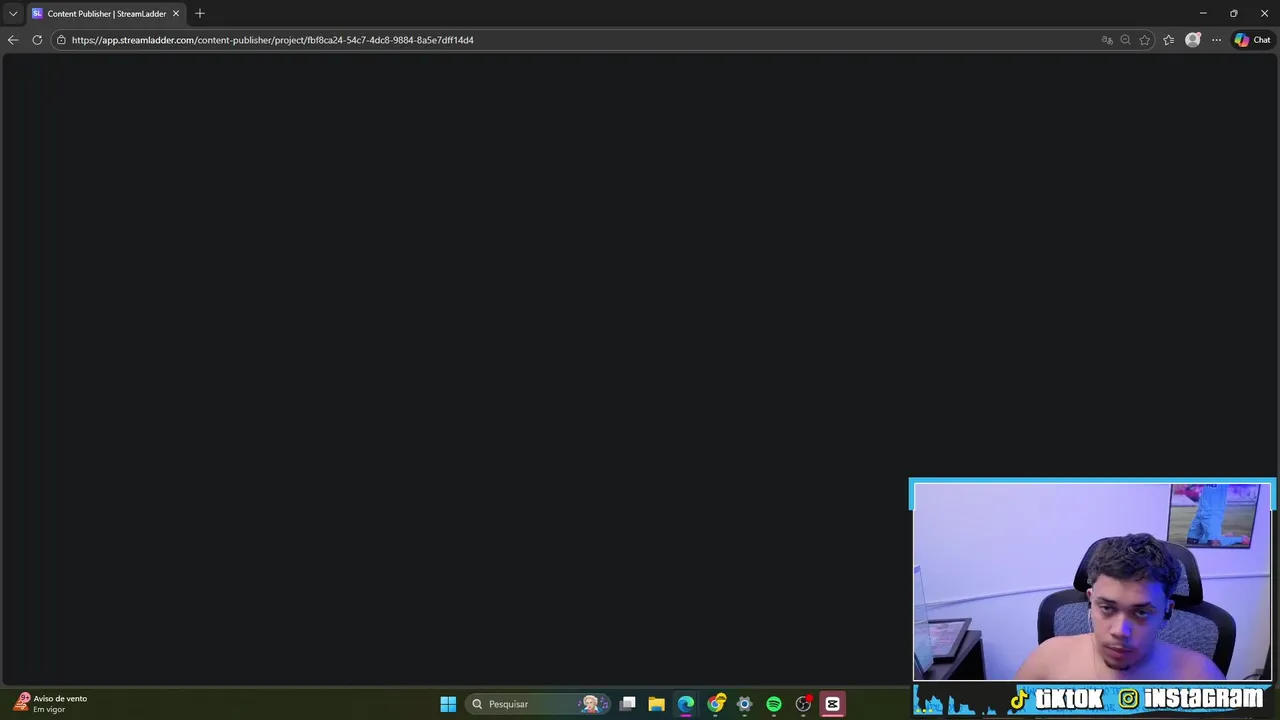Screen dimensions: 1280x720
Task: Open a new browser tab
Action: (200, 14)
